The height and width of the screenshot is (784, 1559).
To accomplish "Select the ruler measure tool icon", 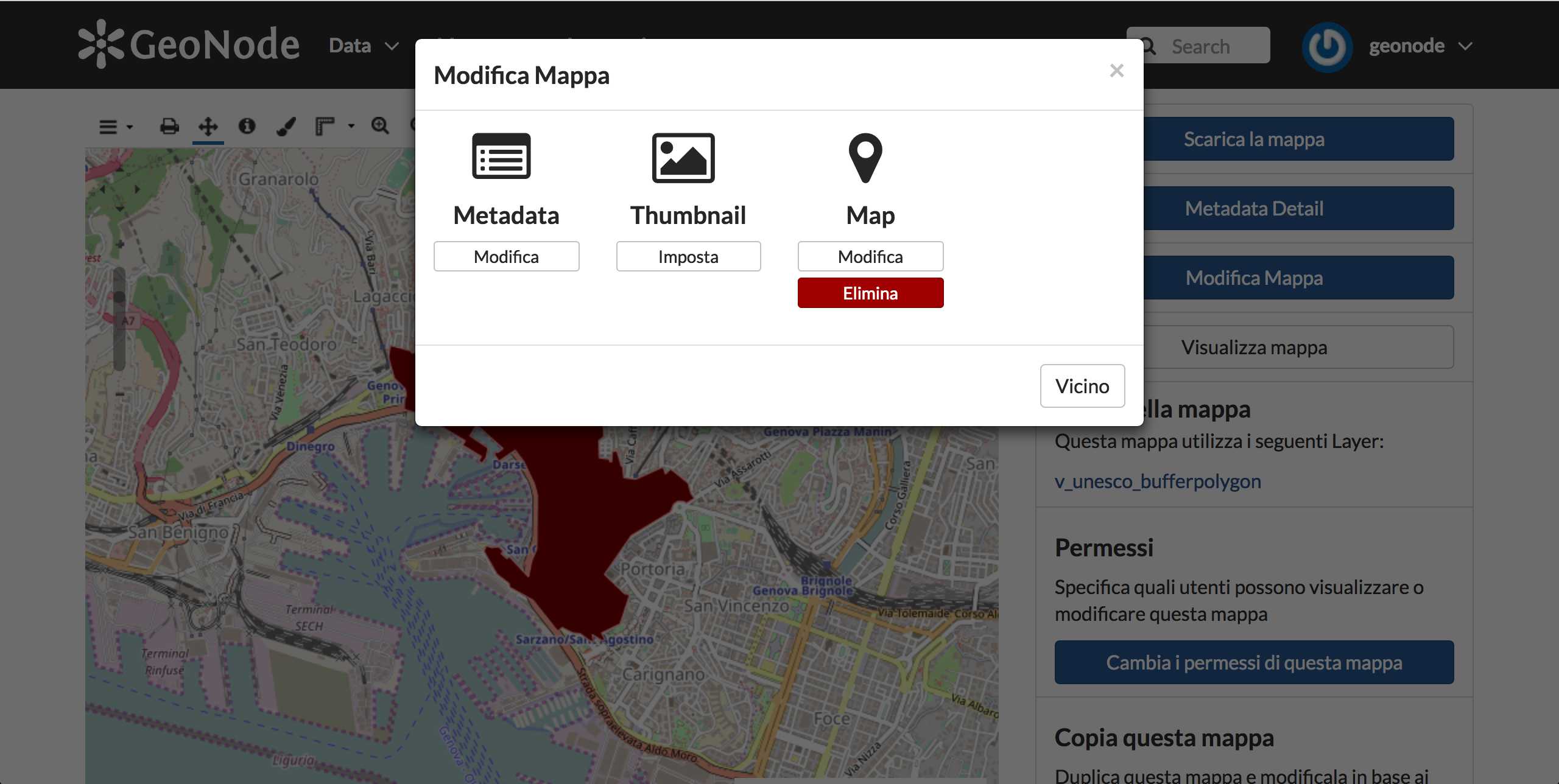I will coord(325,126).
